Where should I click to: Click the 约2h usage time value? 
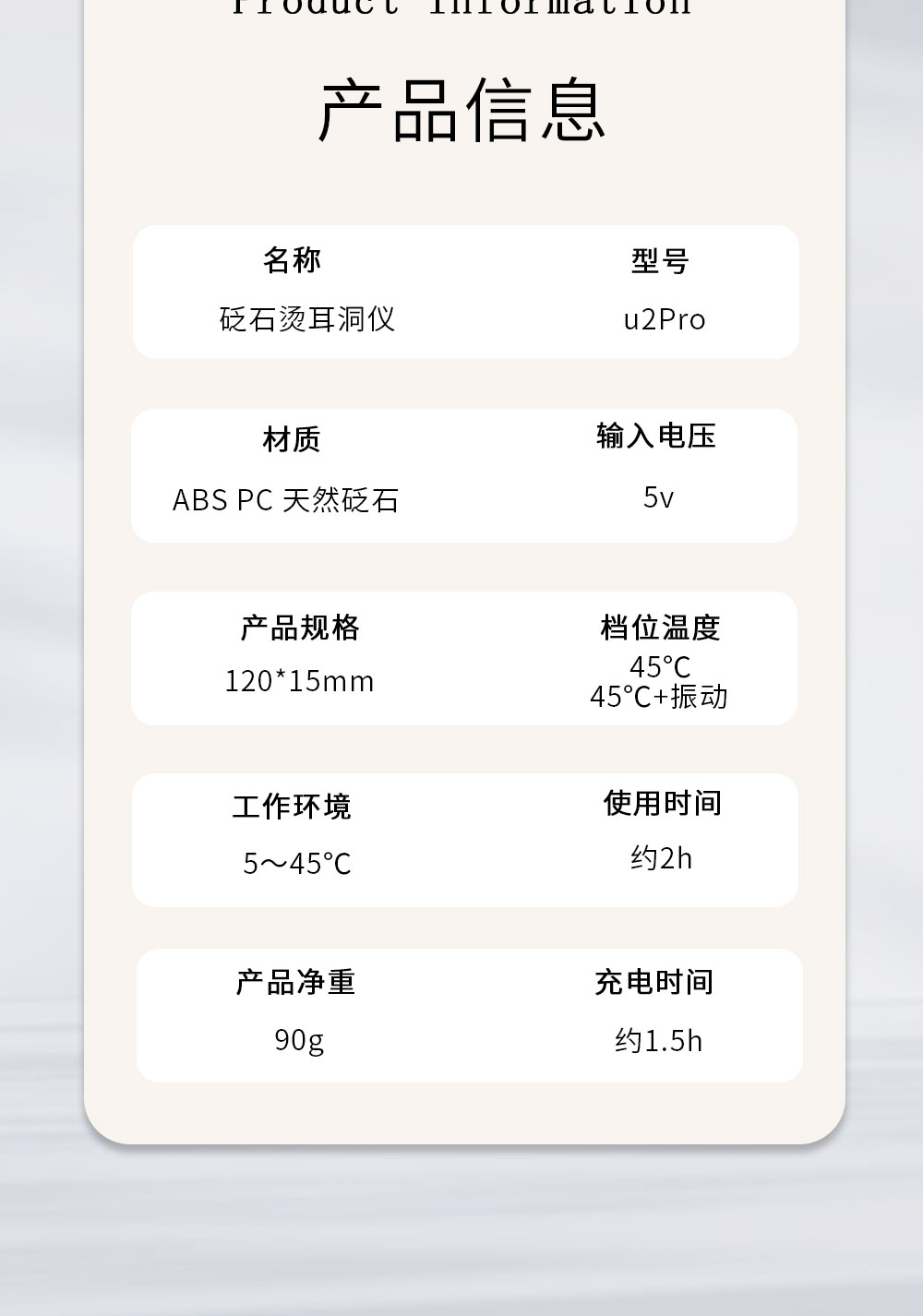661,858
